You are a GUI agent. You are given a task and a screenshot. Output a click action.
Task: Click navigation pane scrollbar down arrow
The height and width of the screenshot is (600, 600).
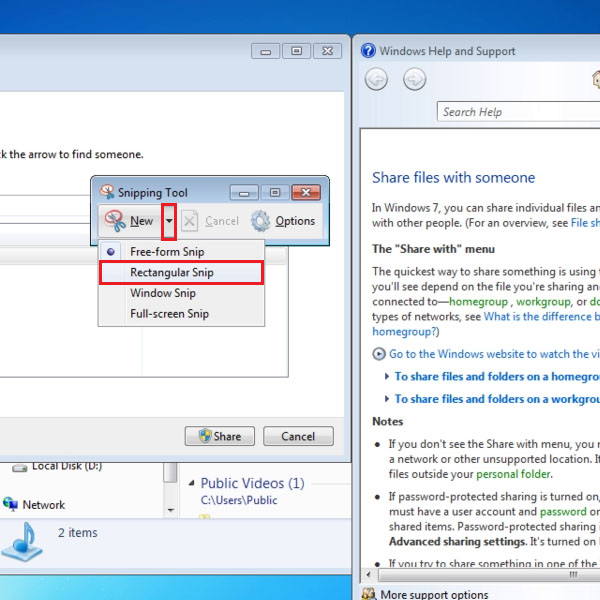pos(171,510)
